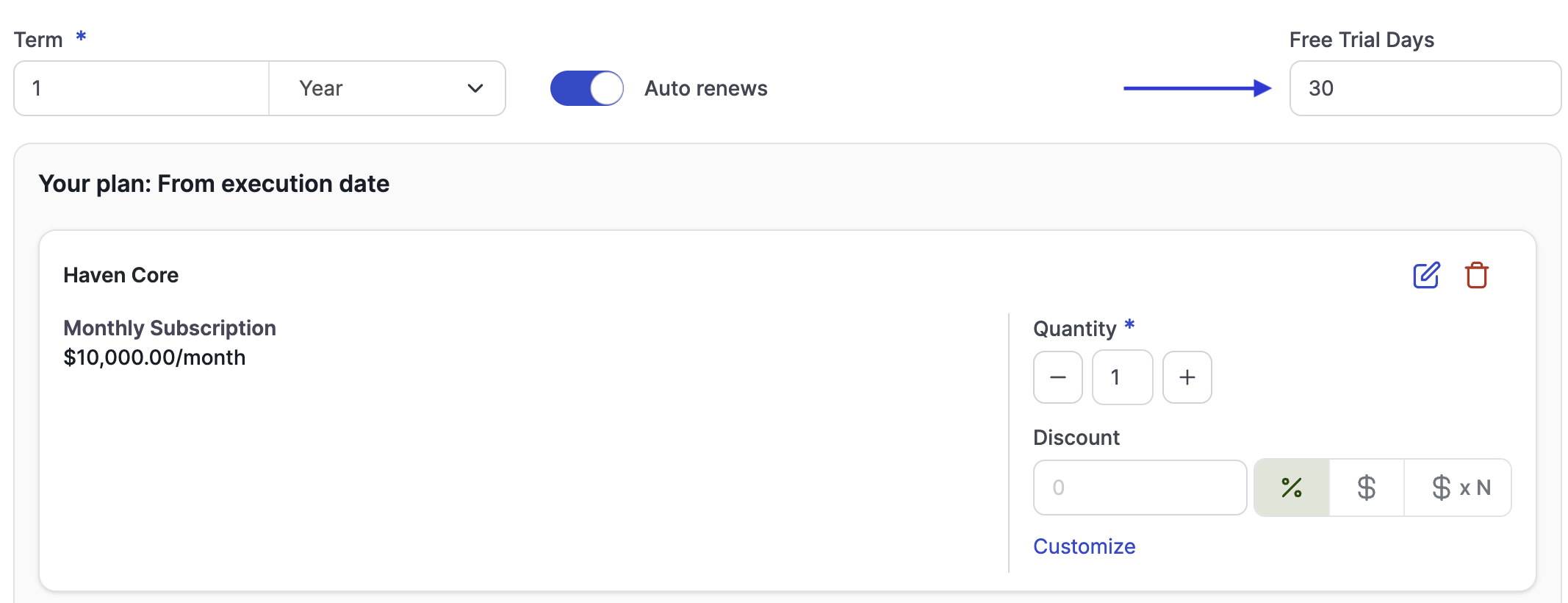Click the Free Trial Days label

tap(1361, 40)
